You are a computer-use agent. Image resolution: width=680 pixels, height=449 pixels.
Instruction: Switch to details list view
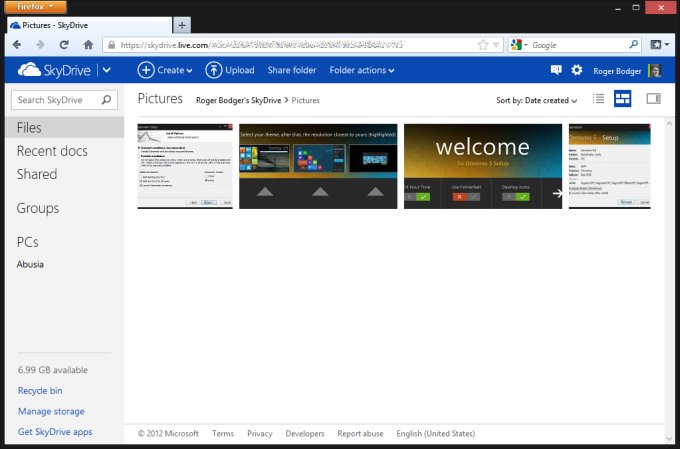(599, 99)
